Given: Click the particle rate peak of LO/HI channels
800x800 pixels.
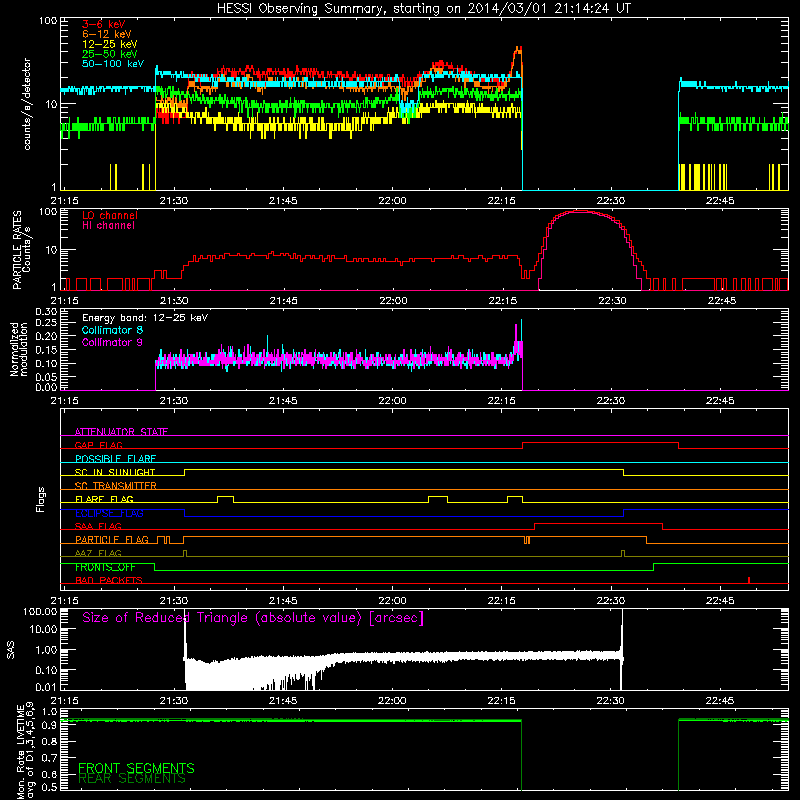Looking at the screenshot, I should point(581,211).
